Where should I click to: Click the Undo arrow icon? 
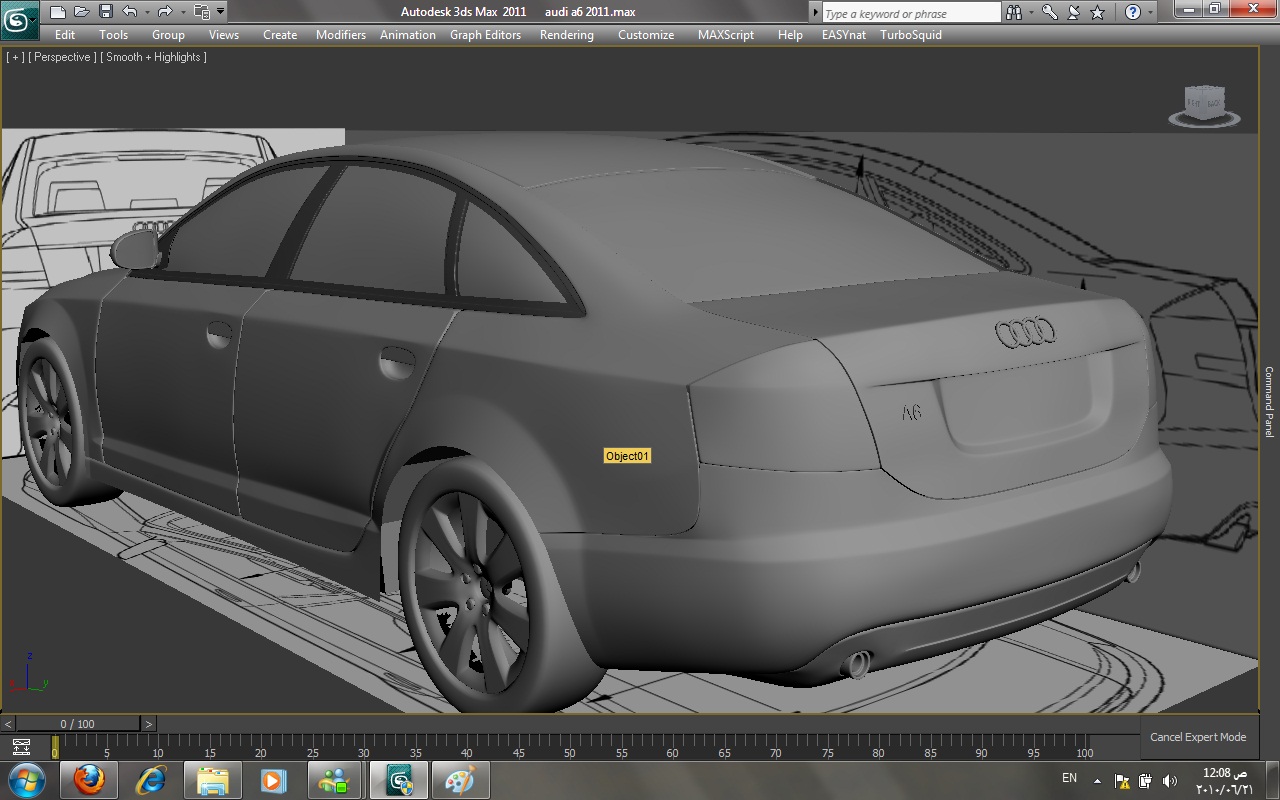pyautogui.click(x=129, y=12)
